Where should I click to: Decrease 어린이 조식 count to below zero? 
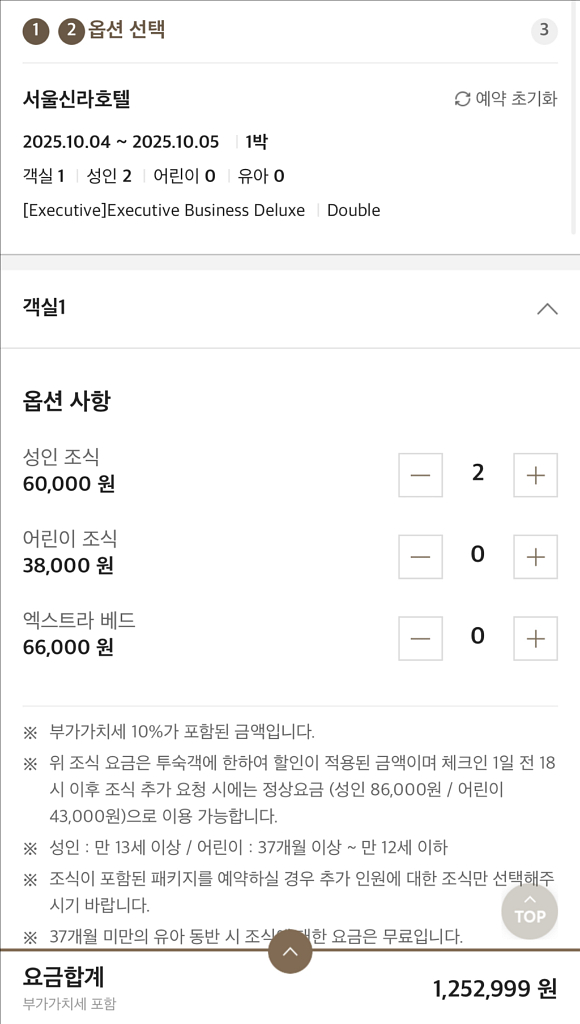[419, 556]
